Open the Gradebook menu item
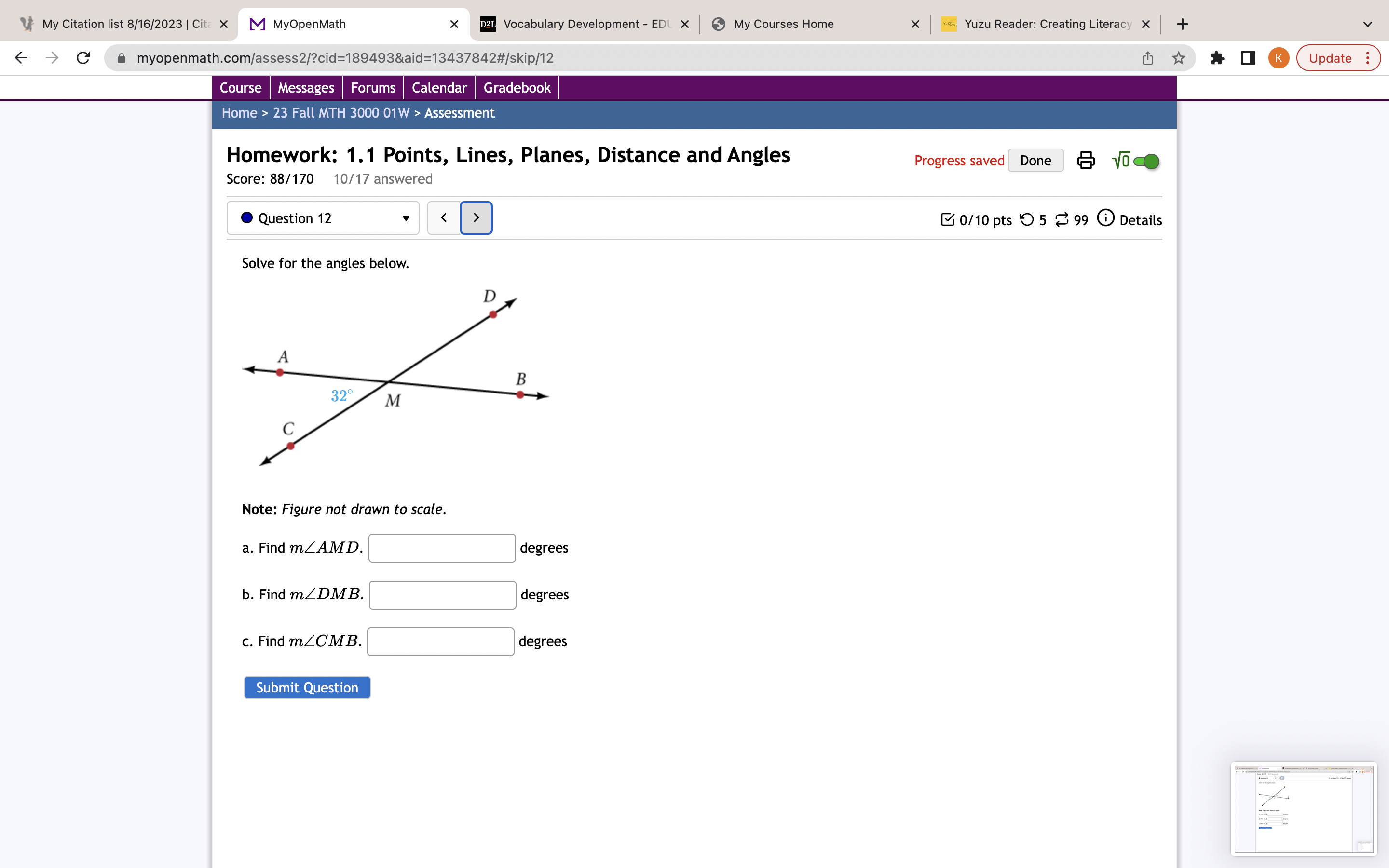The image size is (1389, 868). [x=517, y=88]
